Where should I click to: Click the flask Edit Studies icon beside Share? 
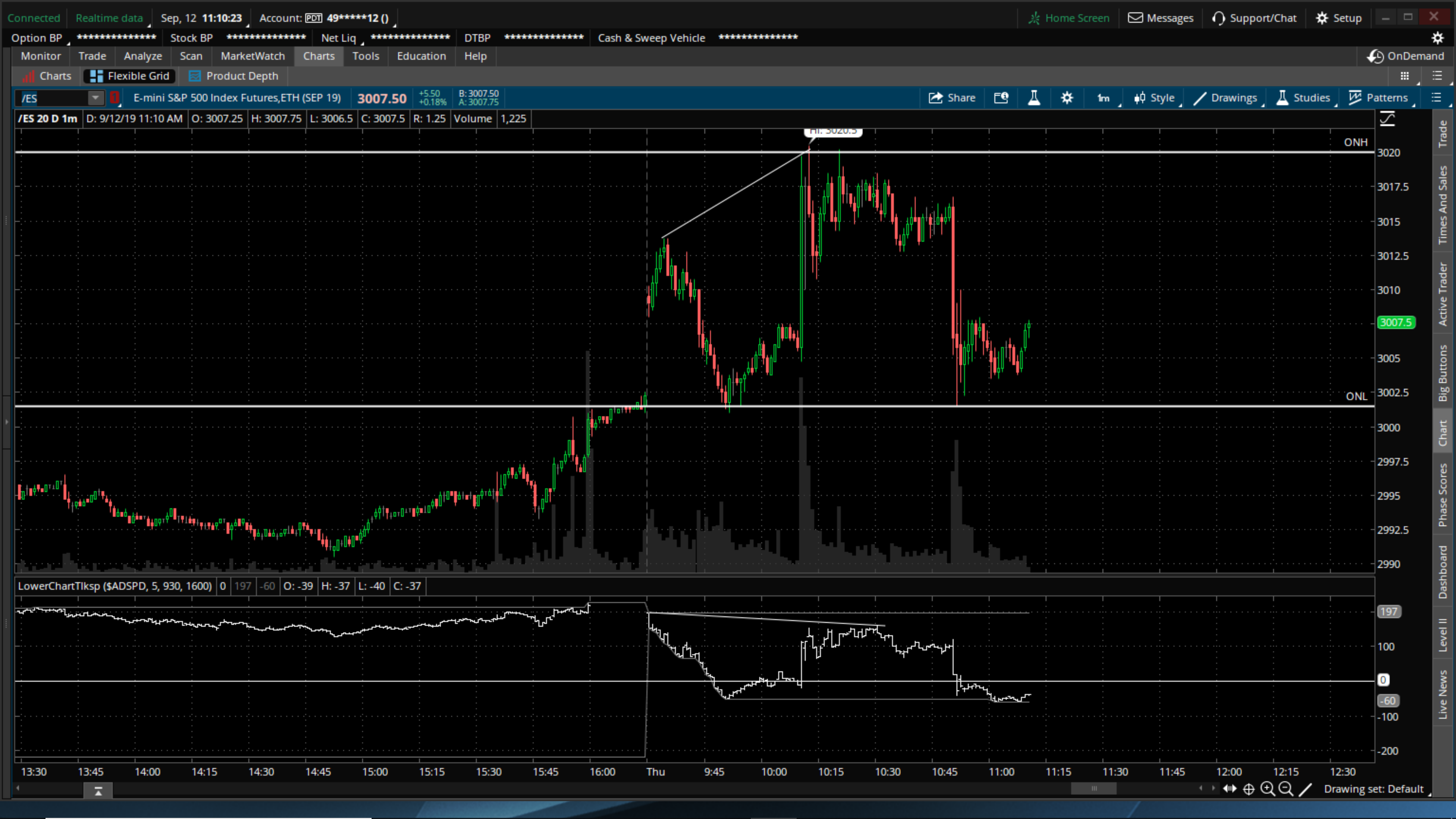coord(1034,98)
